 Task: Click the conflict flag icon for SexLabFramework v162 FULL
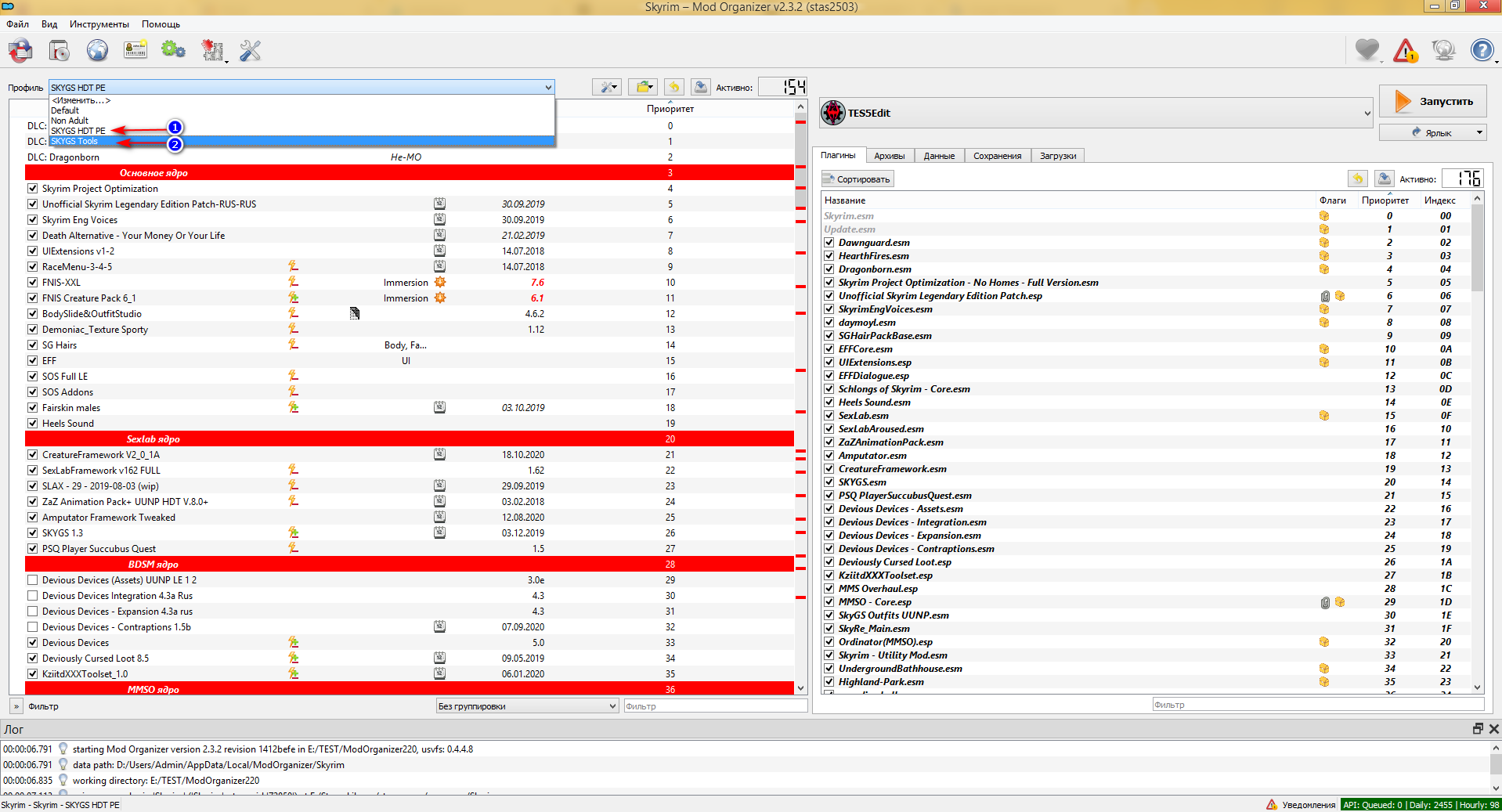click(x=293, y=470)
